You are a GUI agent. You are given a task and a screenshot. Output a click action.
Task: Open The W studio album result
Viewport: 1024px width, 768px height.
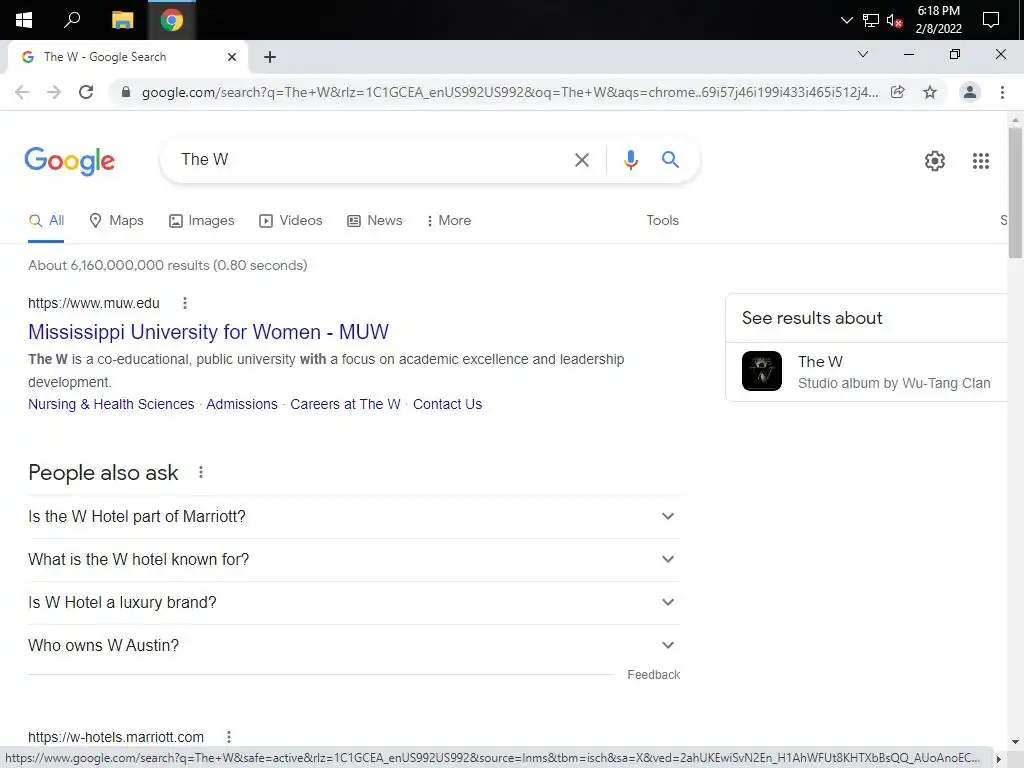pyautogui.click(x=867, y=372)
